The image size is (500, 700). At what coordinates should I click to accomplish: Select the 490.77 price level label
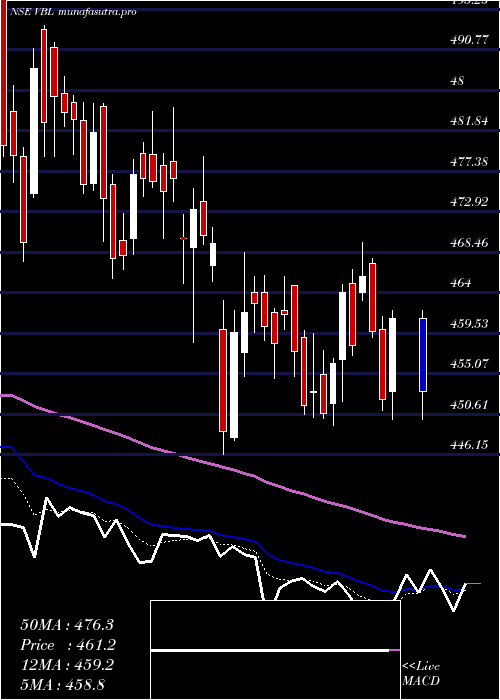pos(469,40)
